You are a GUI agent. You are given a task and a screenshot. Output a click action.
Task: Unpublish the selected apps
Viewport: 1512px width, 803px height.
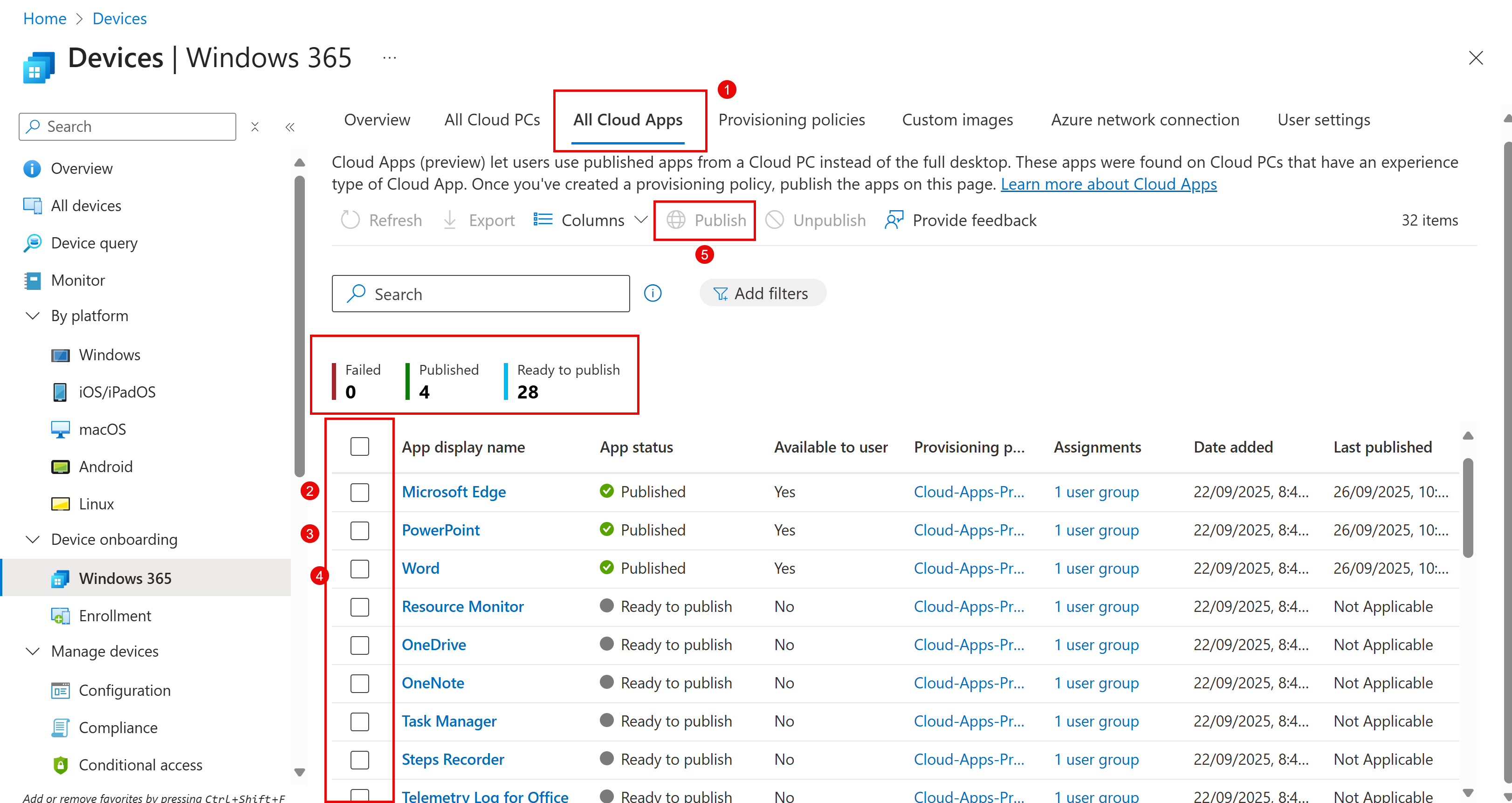click(x=815, y=220)
